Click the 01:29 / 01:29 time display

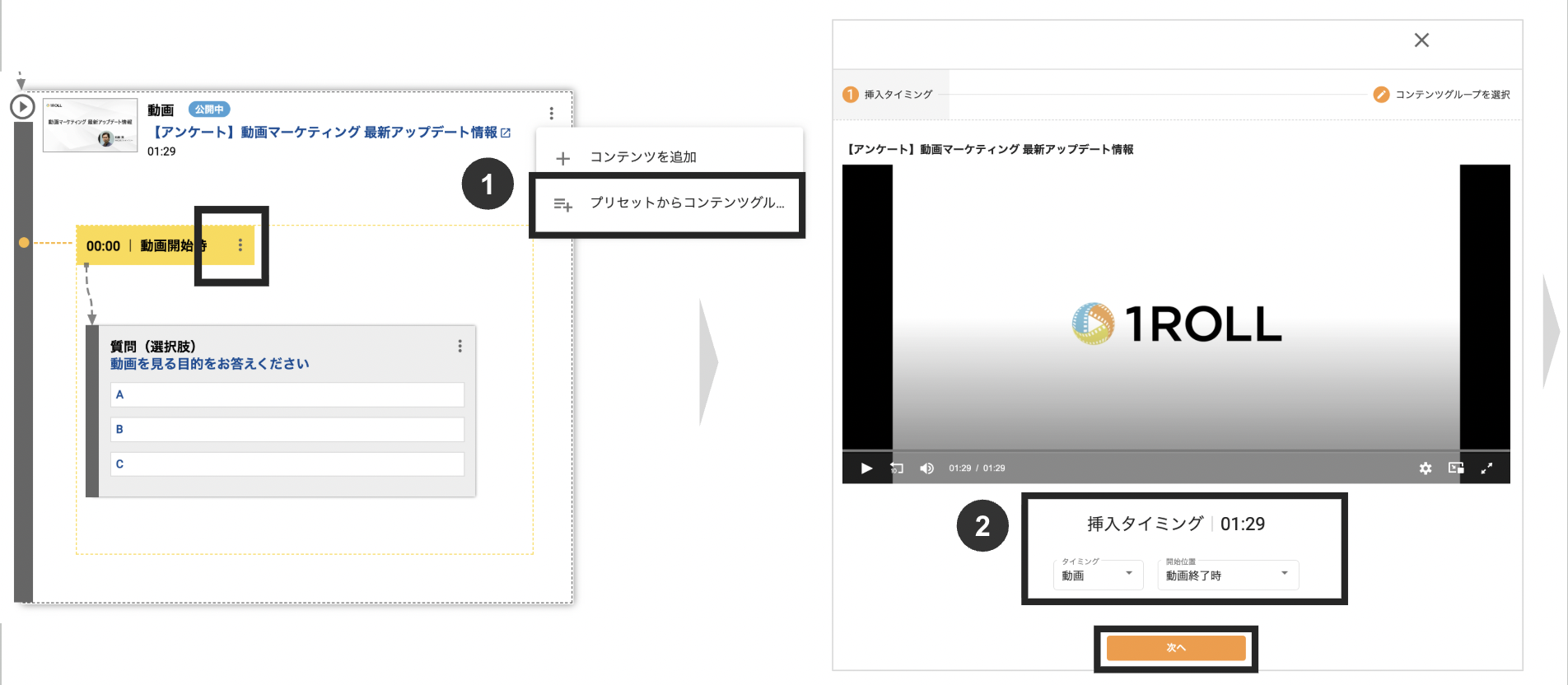(977, 468)
